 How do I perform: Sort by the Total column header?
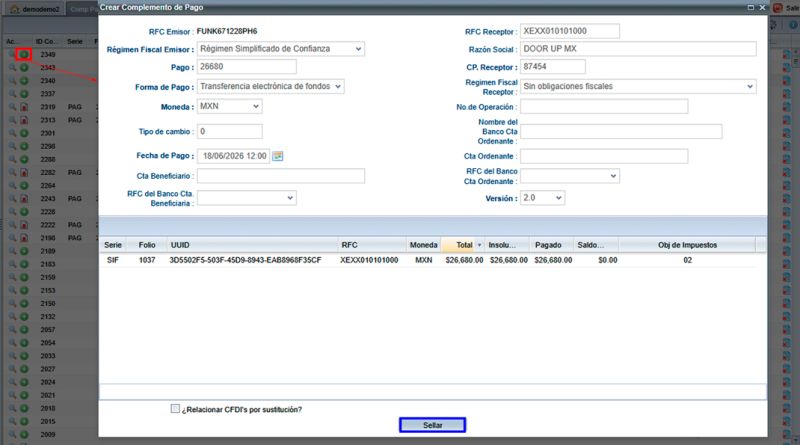point(462,245)
